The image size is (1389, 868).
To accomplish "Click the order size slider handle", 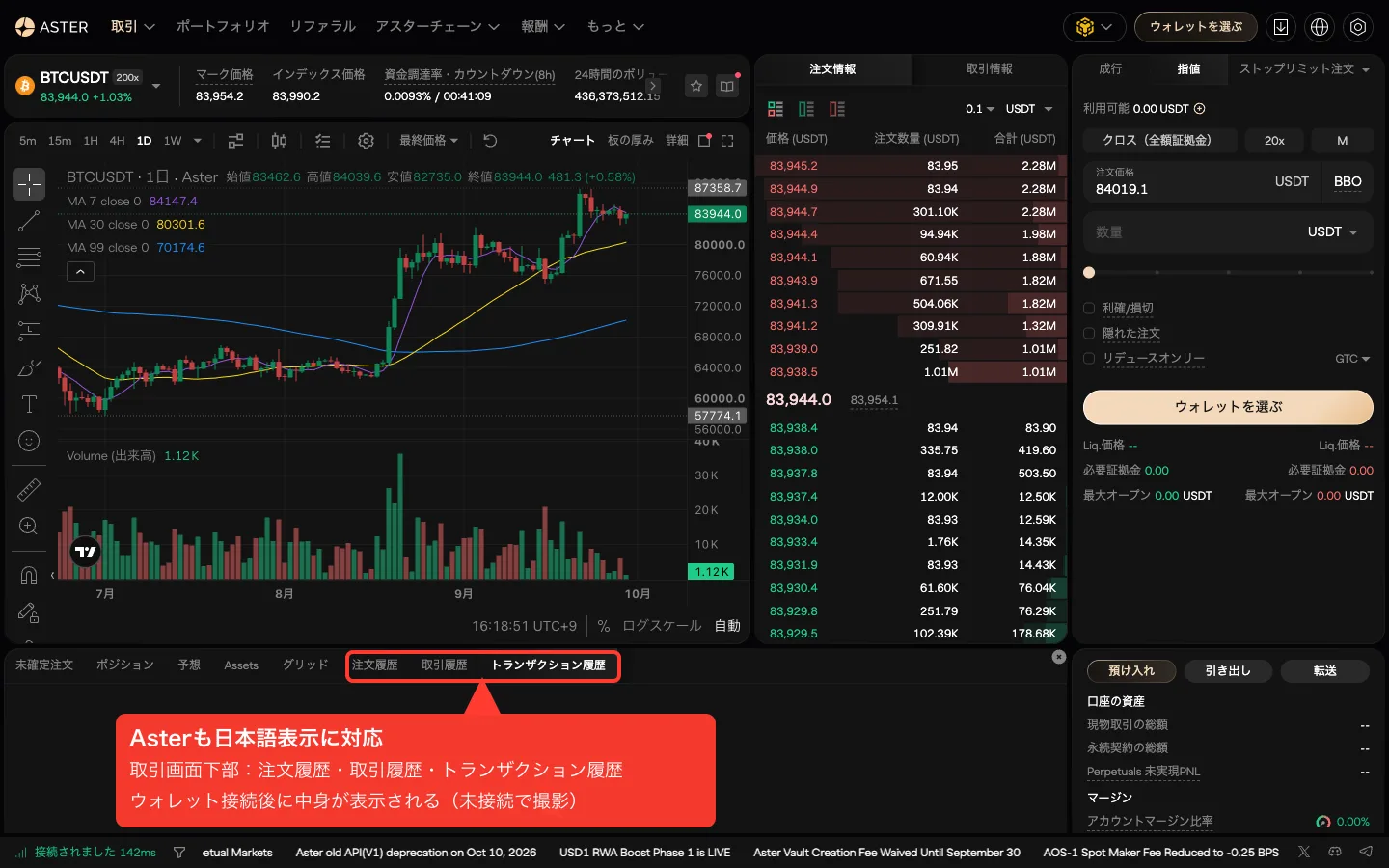I will pos(1089,273).
